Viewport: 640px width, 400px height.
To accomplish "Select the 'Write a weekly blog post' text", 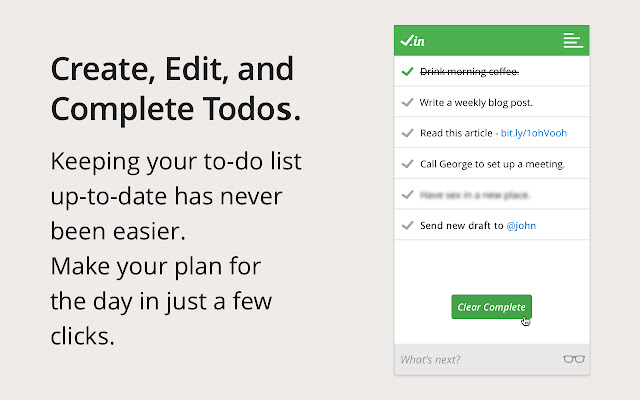I will [476, 102].
